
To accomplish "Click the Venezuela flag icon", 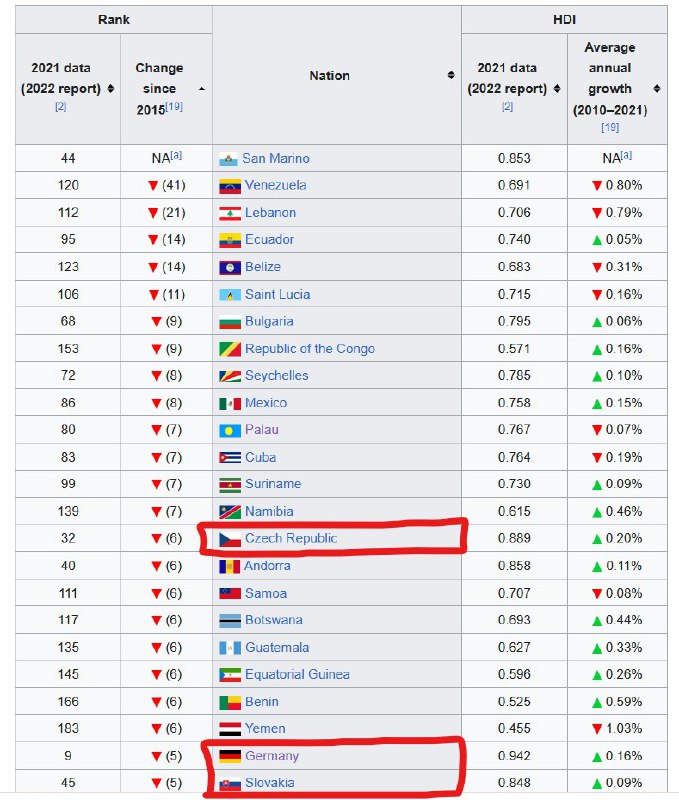I will click(230, 186).
